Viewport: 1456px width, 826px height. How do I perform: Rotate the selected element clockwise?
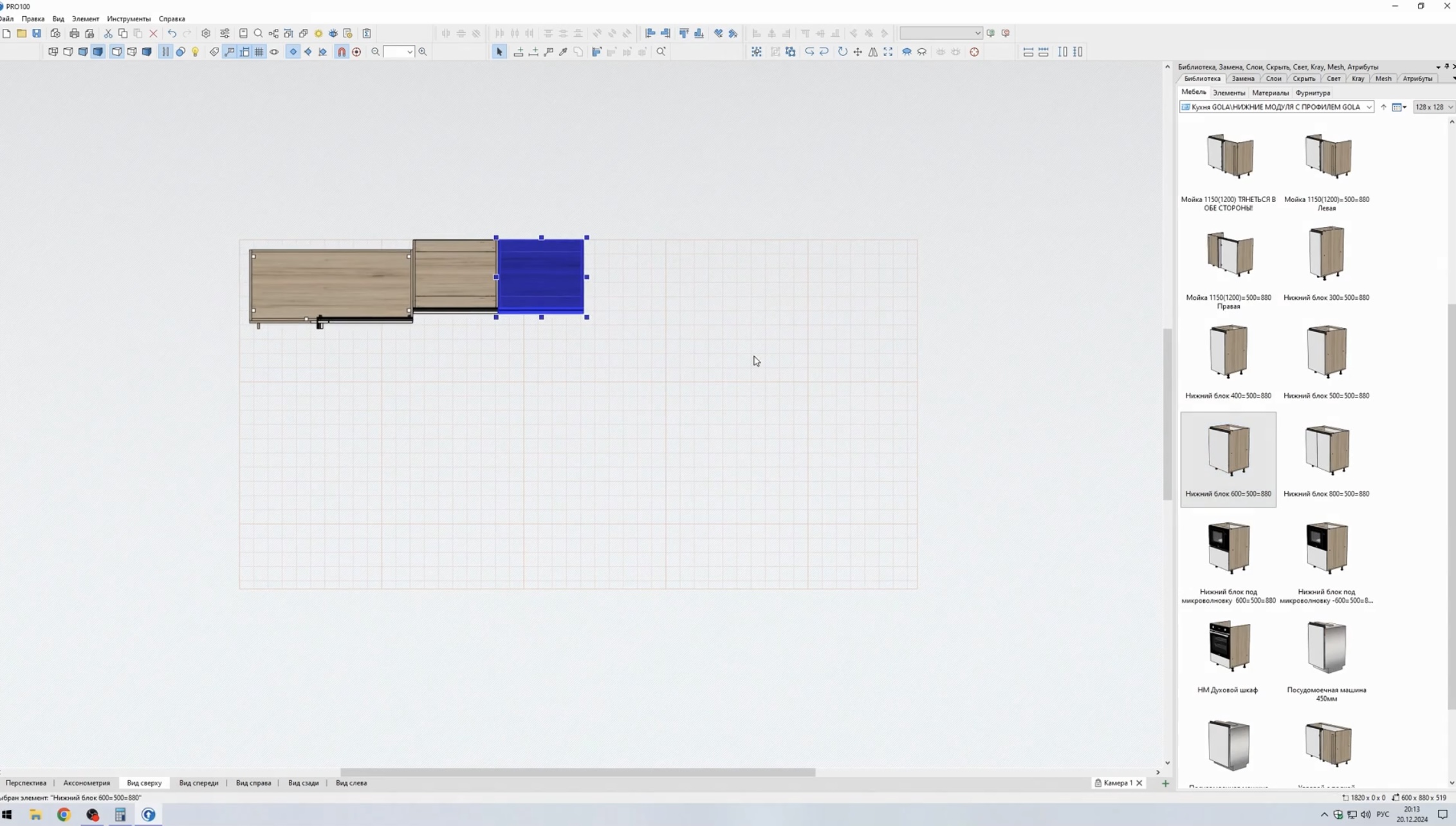click(x=842, y=52)
